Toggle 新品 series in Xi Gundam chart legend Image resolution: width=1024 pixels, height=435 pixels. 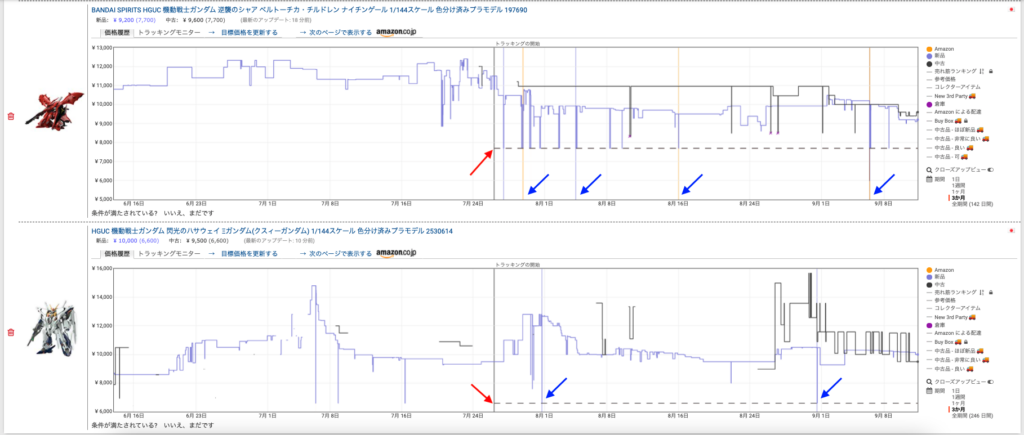tap(936, 277)
